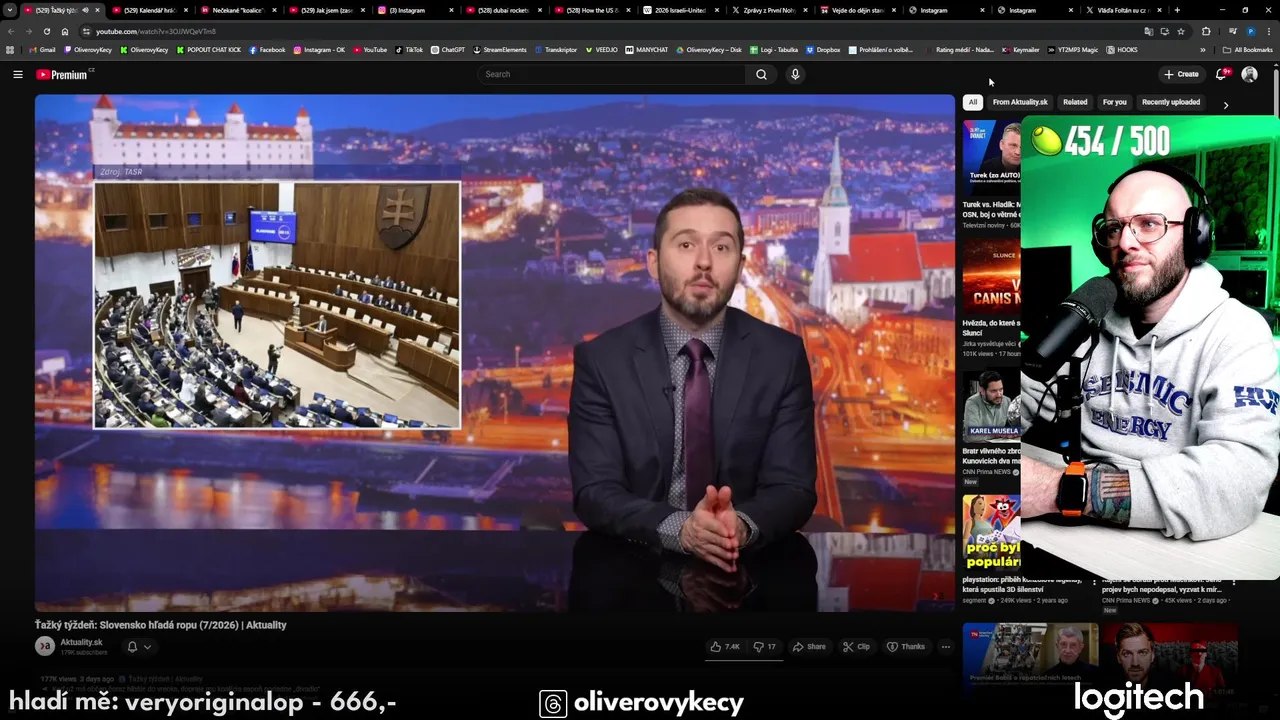Screen dimensions: 1280x720
Task: Open POPOUT CHAT KICK bookmark
Action: click(209, 50)
